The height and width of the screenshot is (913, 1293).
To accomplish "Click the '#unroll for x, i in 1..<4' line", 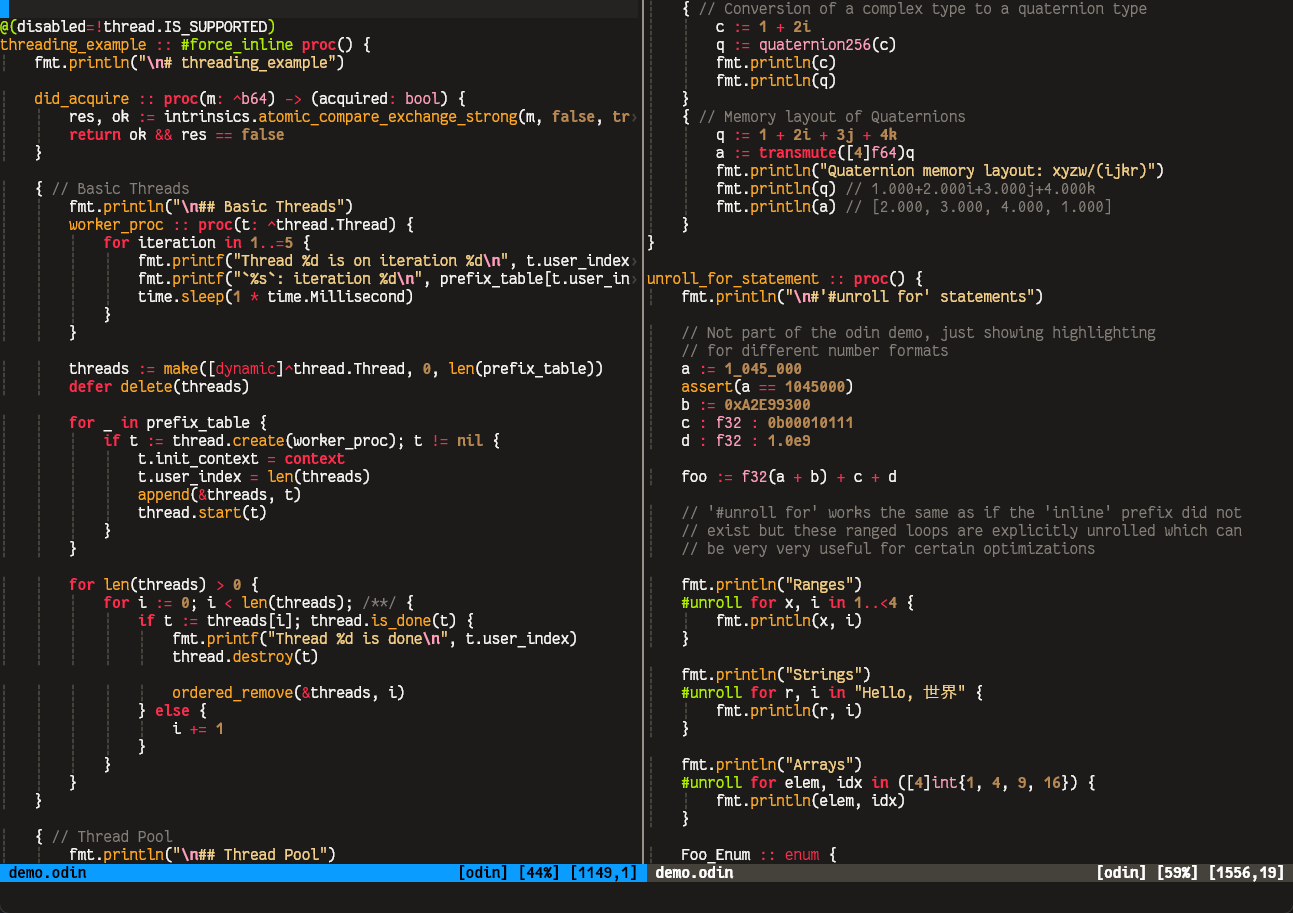I will click(797, 603).
